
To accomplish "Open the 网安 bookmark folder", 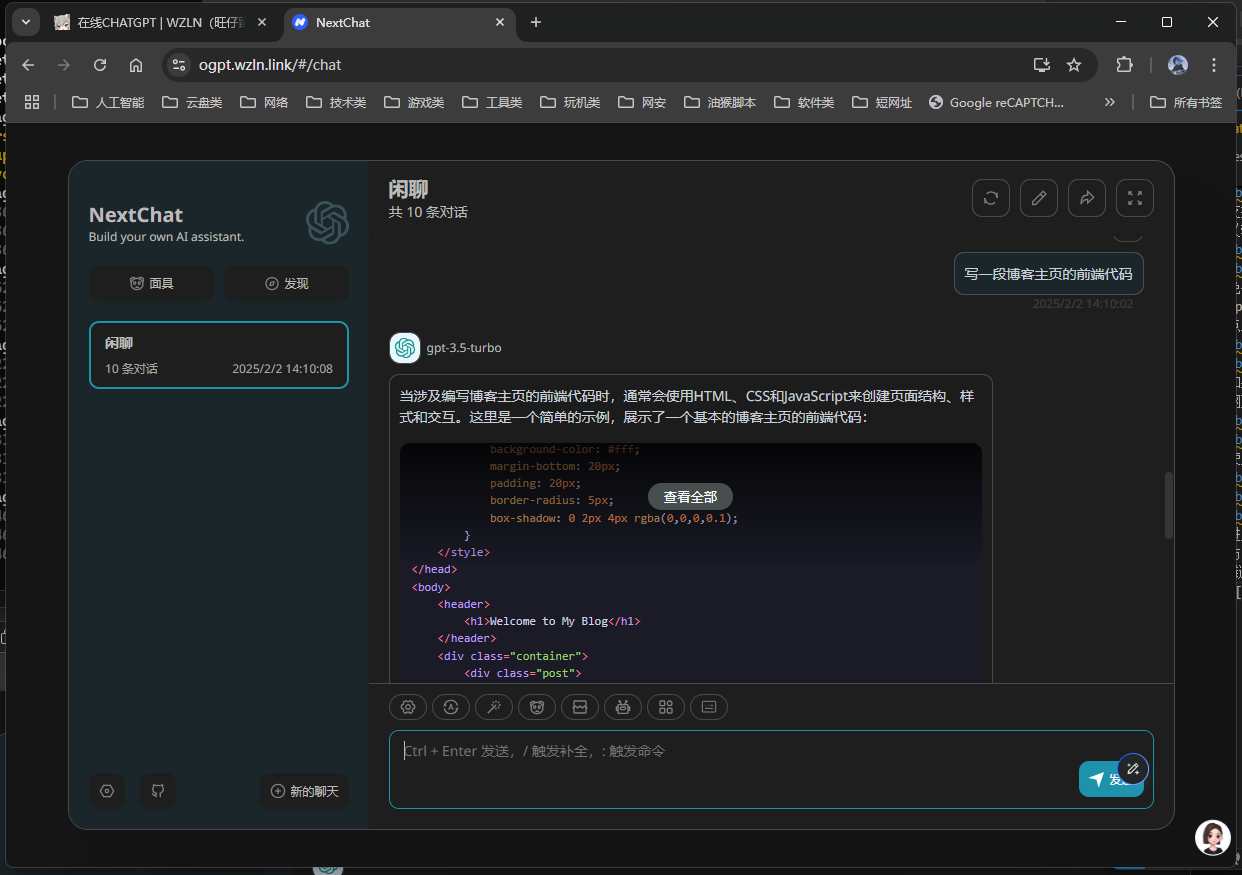I will tap(642, 102).
